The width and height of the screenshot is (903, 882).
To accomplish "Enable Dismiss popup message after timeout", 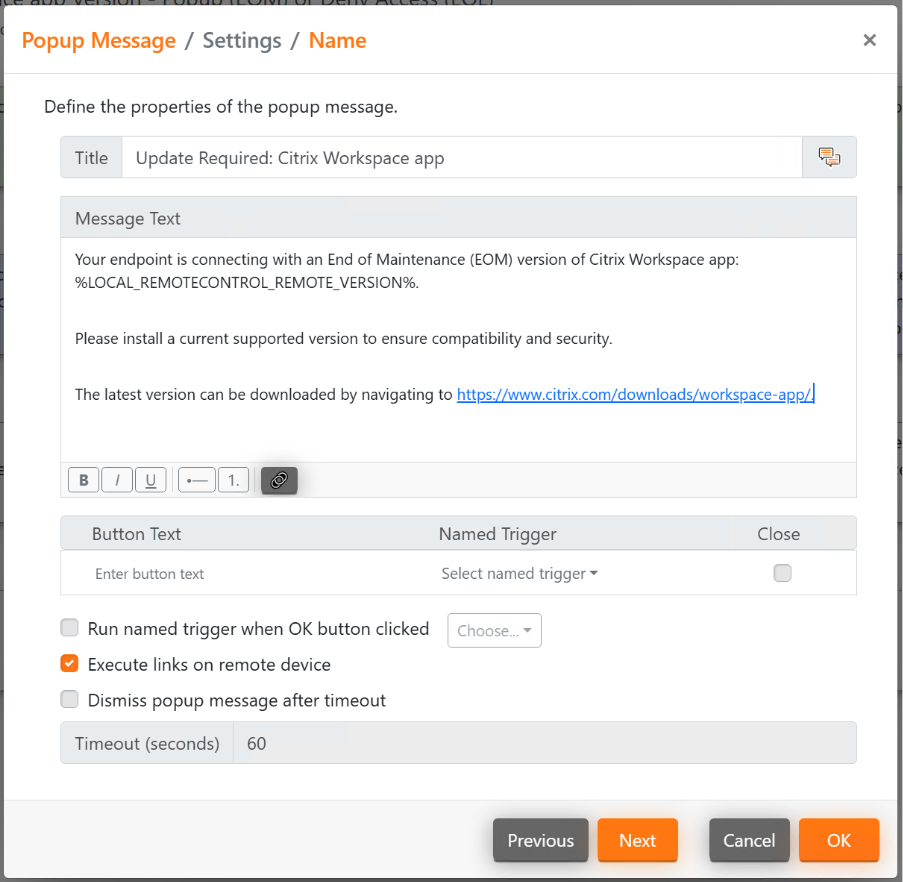I will click(x=70, y=699).
